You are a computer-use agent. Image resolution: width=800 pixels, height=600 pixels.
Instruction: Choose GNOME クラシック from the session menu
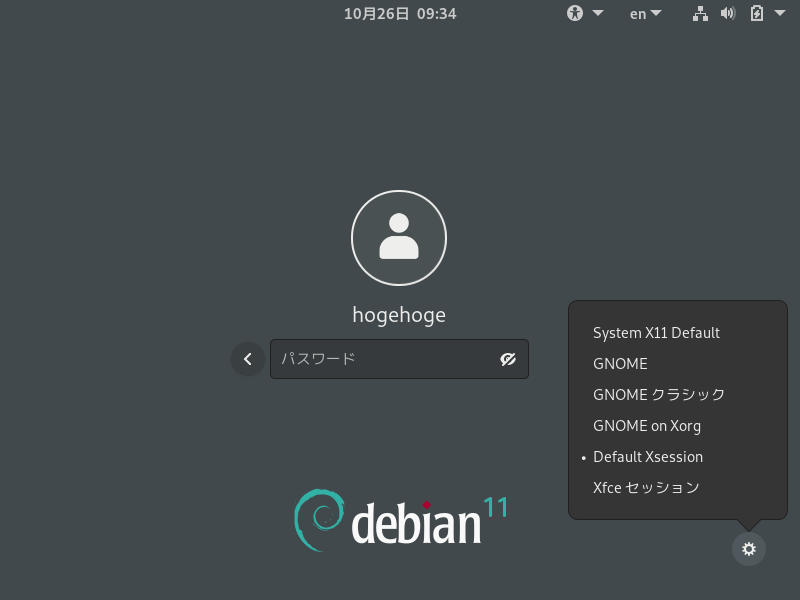(659, 395)
